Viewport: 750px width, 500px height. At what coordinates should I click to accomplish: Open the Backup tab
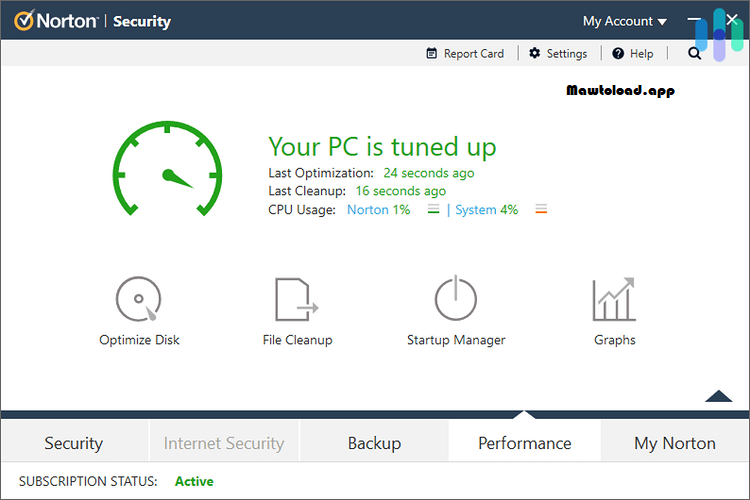pos(374,443)
